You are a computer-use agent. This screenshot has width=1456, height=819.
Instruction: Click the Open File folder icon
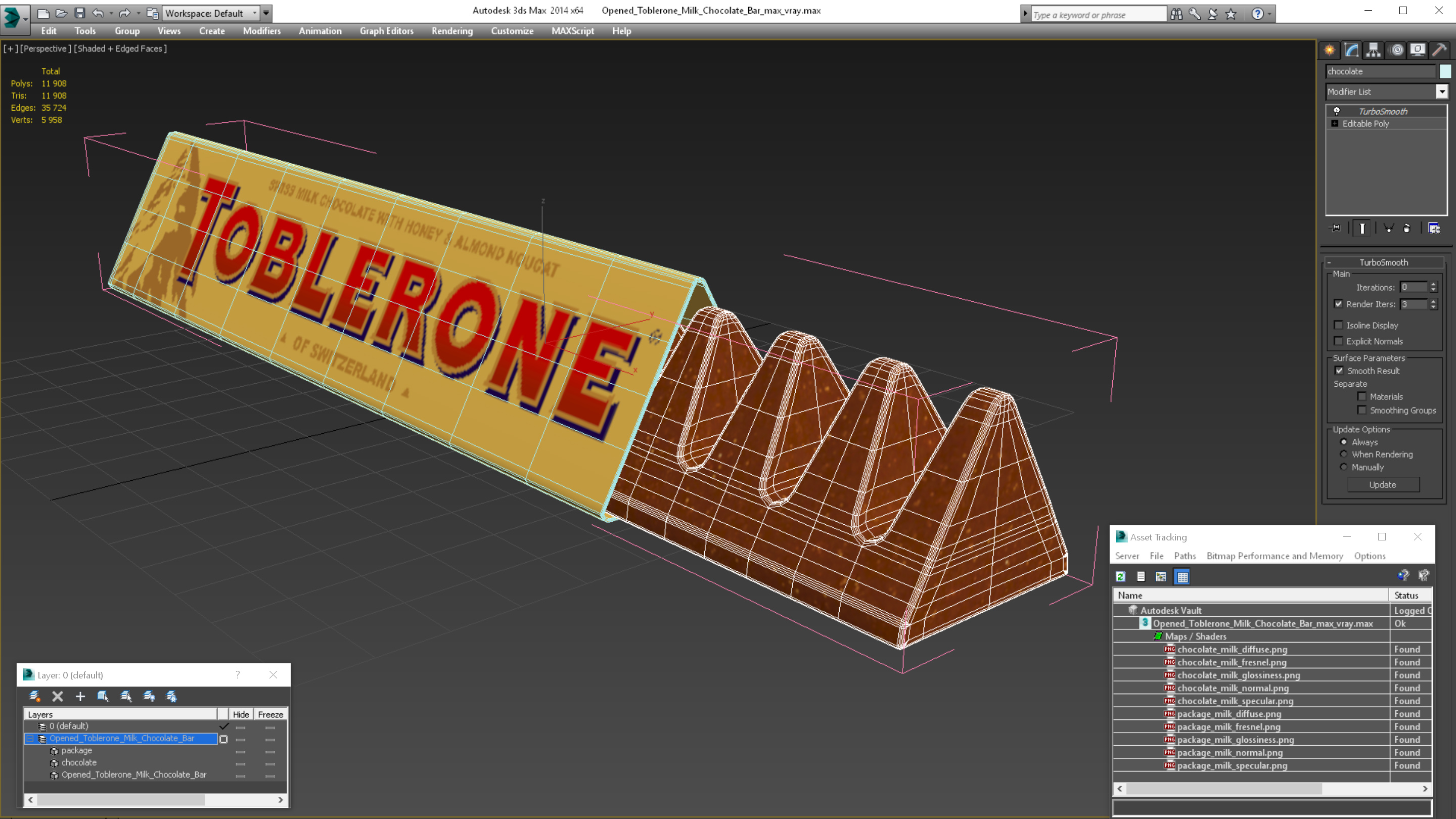coord(62,13)
